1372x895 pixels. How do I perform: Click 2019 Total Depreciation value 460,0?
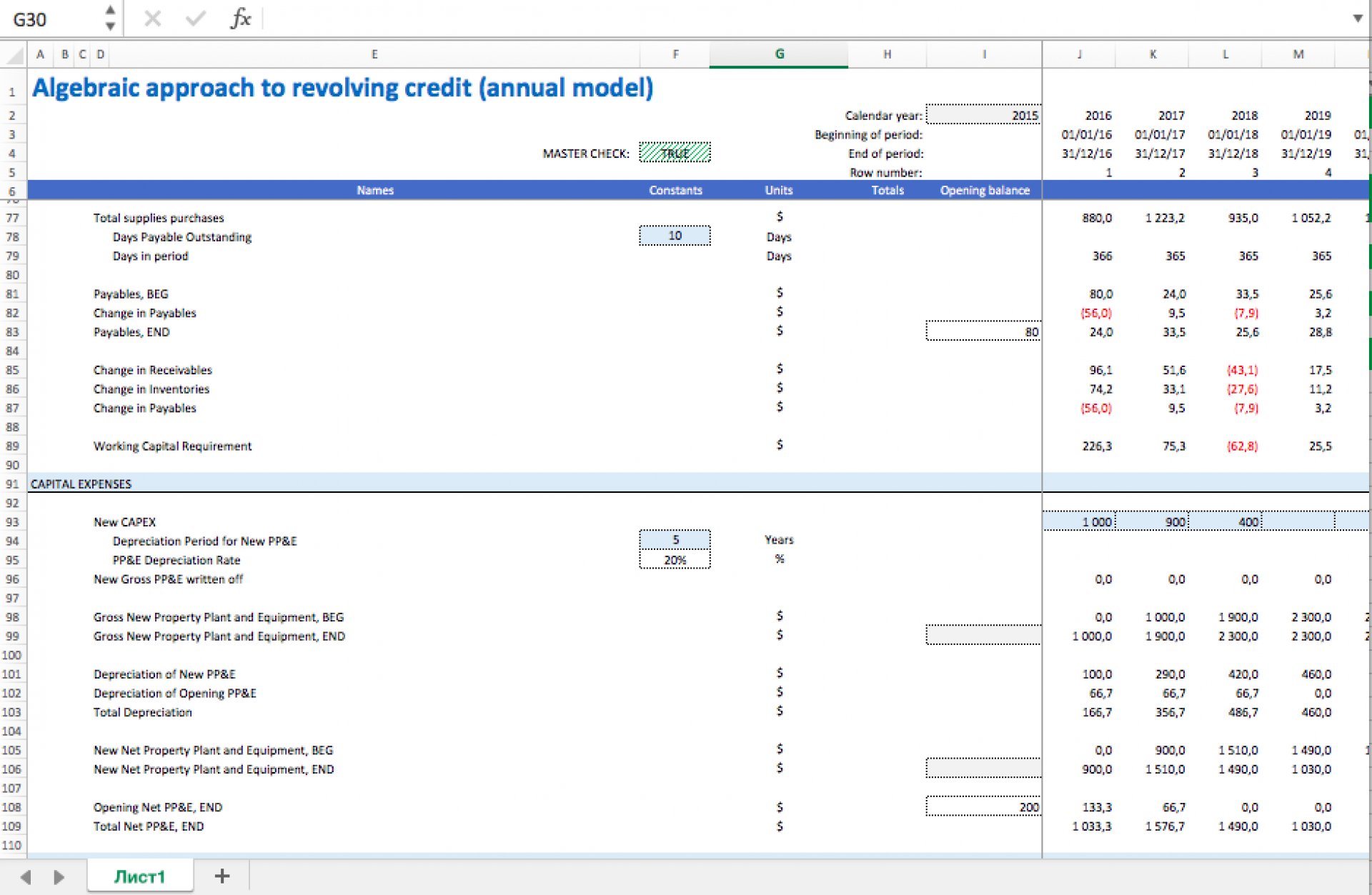pyautogui.click(x=1316, y=712)
